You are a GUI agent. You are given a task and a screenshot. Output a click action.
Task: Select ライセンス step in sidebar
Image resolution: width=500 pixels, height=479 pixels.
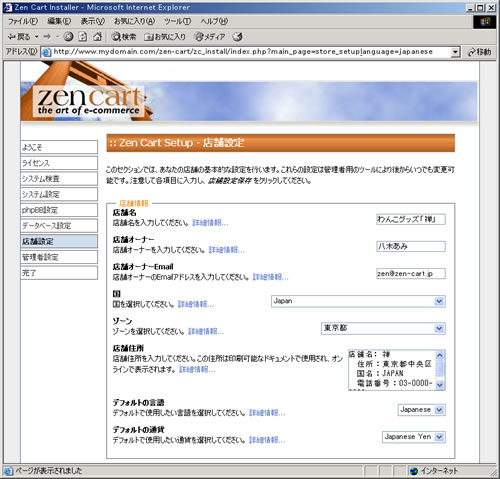(x=59, y=163)
